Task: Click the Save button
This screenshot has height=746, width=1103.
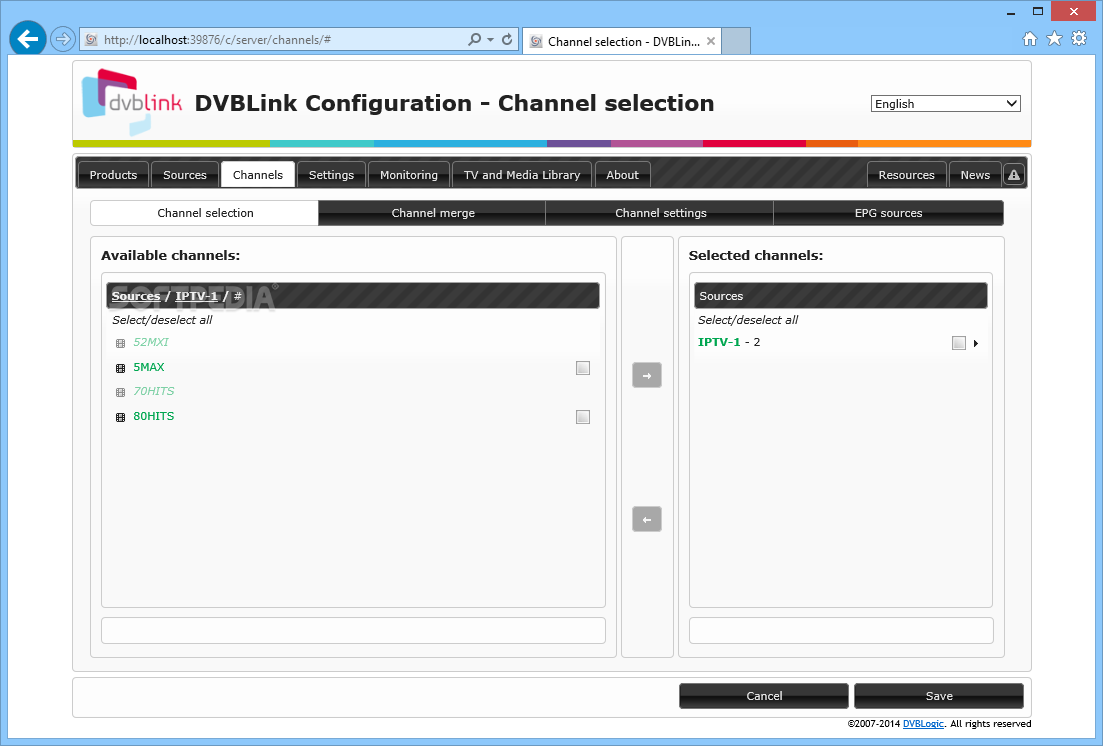Action: [939, 695]
